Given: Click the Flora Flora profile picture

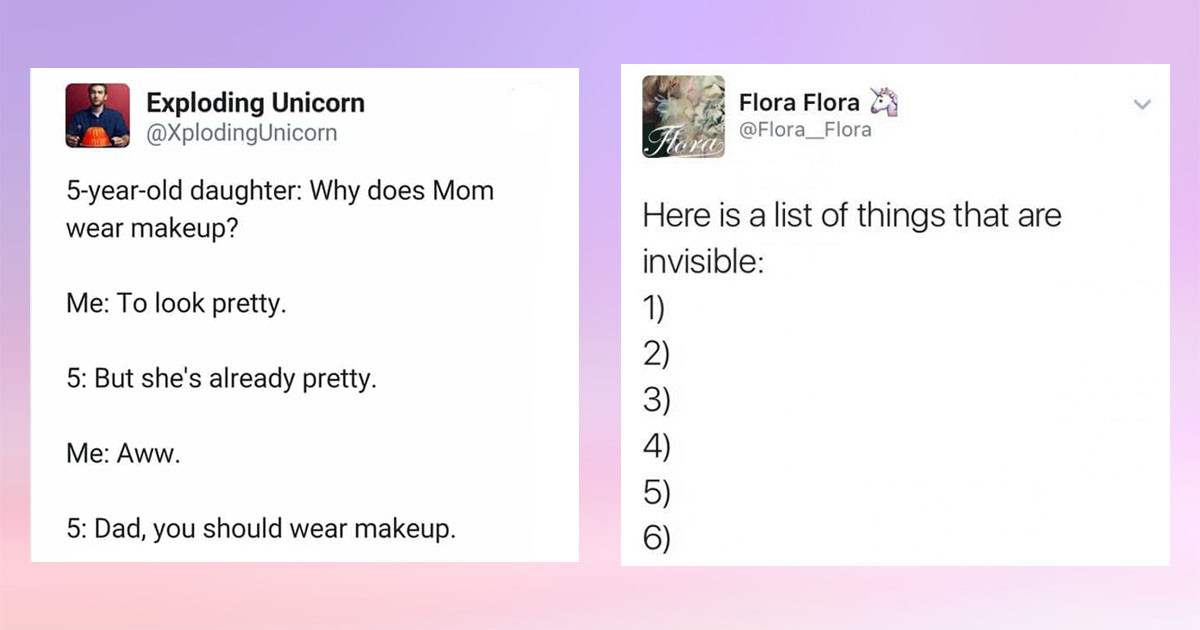Looking at the screenshot, I should tap(683, 117).
